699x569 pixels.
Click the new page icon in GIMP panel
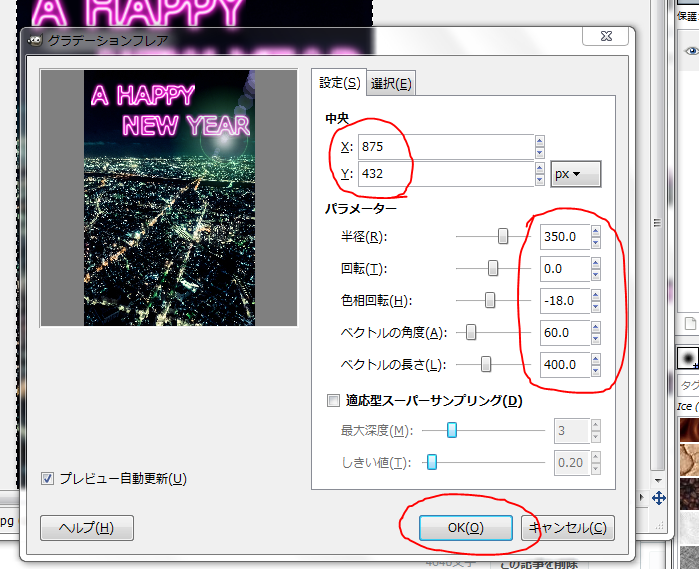click(x=690, y=323)
